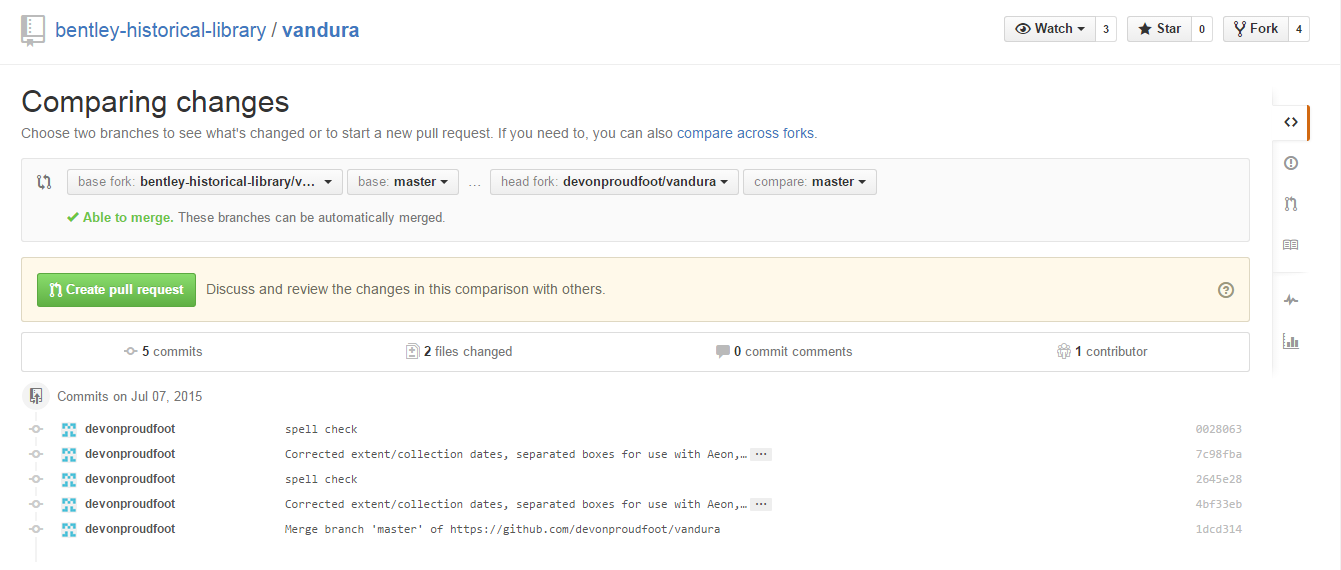
Task: Click devonproudfoot author on commit 1dcd314
Action: click(x=130, y=529)
